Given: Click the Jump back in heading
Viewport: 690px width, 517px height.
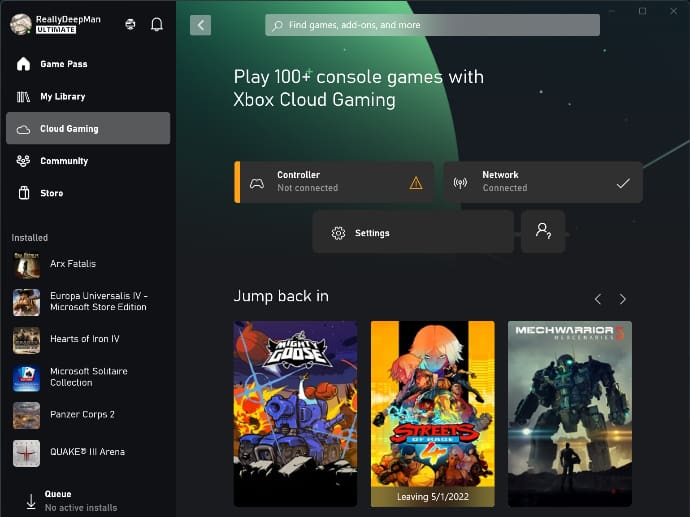Looking at the screenshot, I should point(281,297).
